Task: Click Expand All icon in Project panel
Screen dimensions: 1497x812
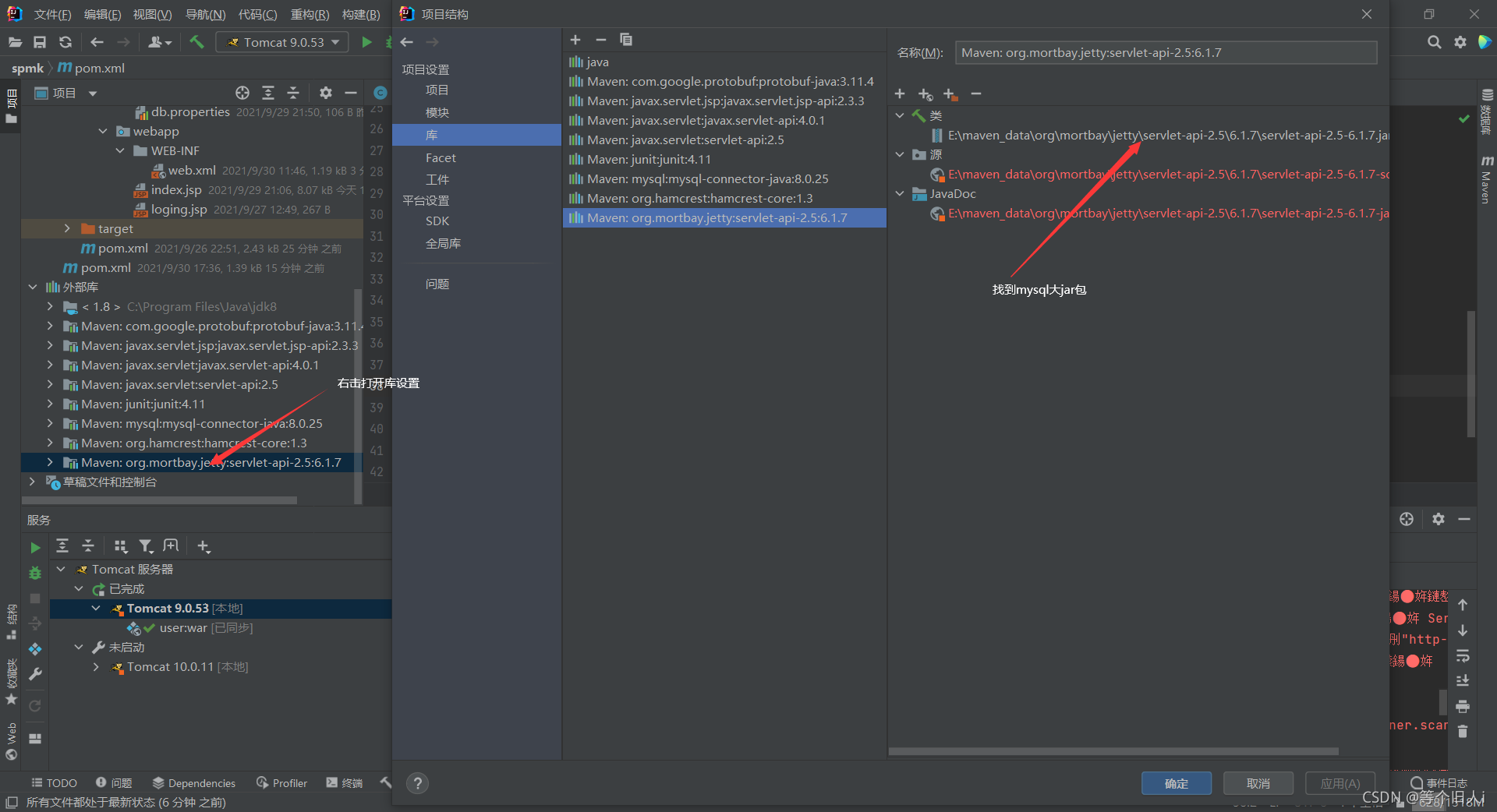Action: tap(268, 93)
